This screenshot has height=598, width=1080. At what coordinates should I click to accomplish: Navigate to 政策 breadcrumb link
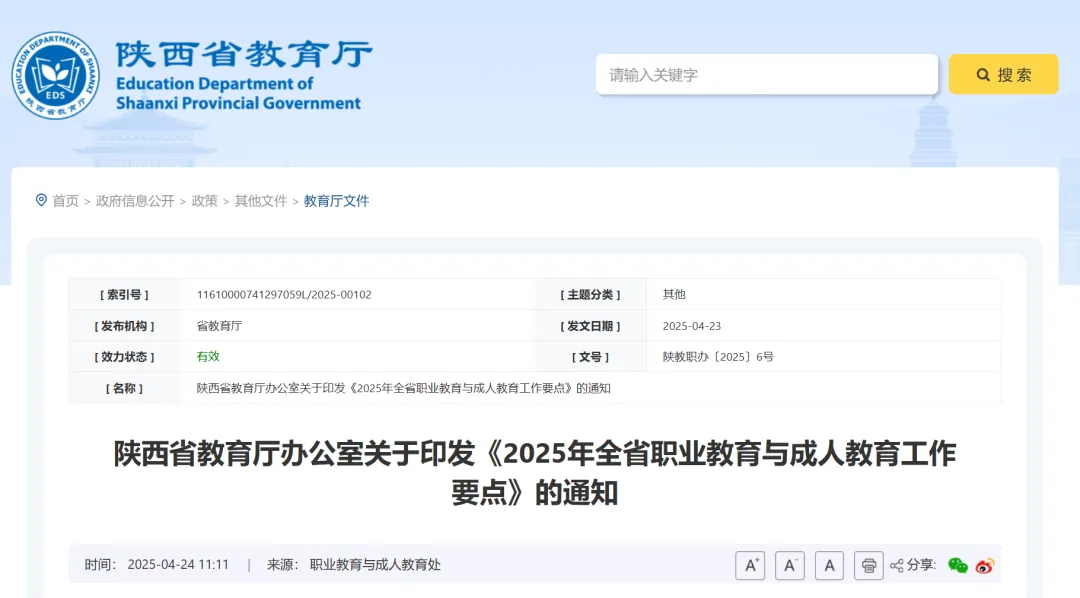pyautogui.click(x=204, y=201)
